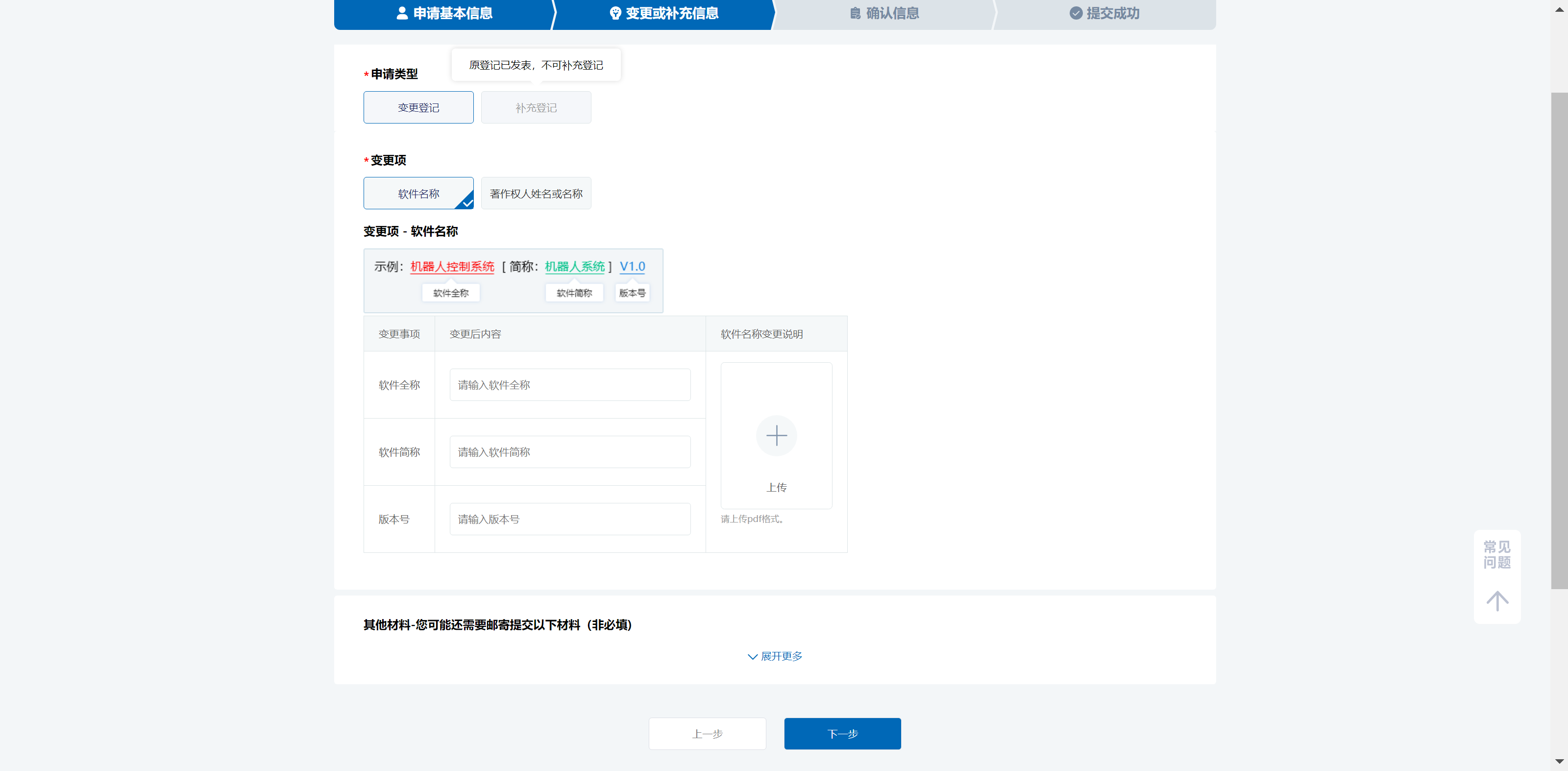Click the 变更项 field label
Screen dimensions: 1568x771
[389, 160]
